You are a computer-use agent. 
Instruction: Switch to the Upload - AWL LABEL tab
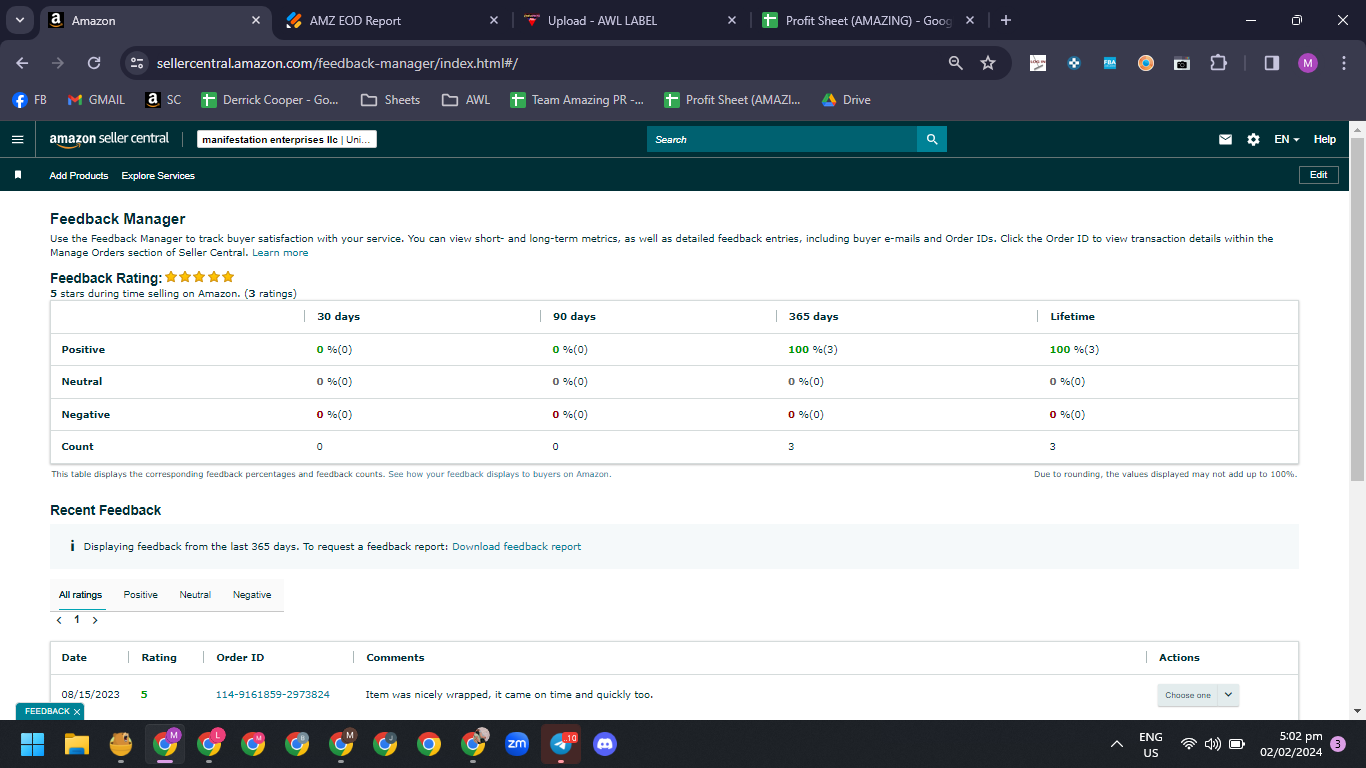(x=629, y=20)
